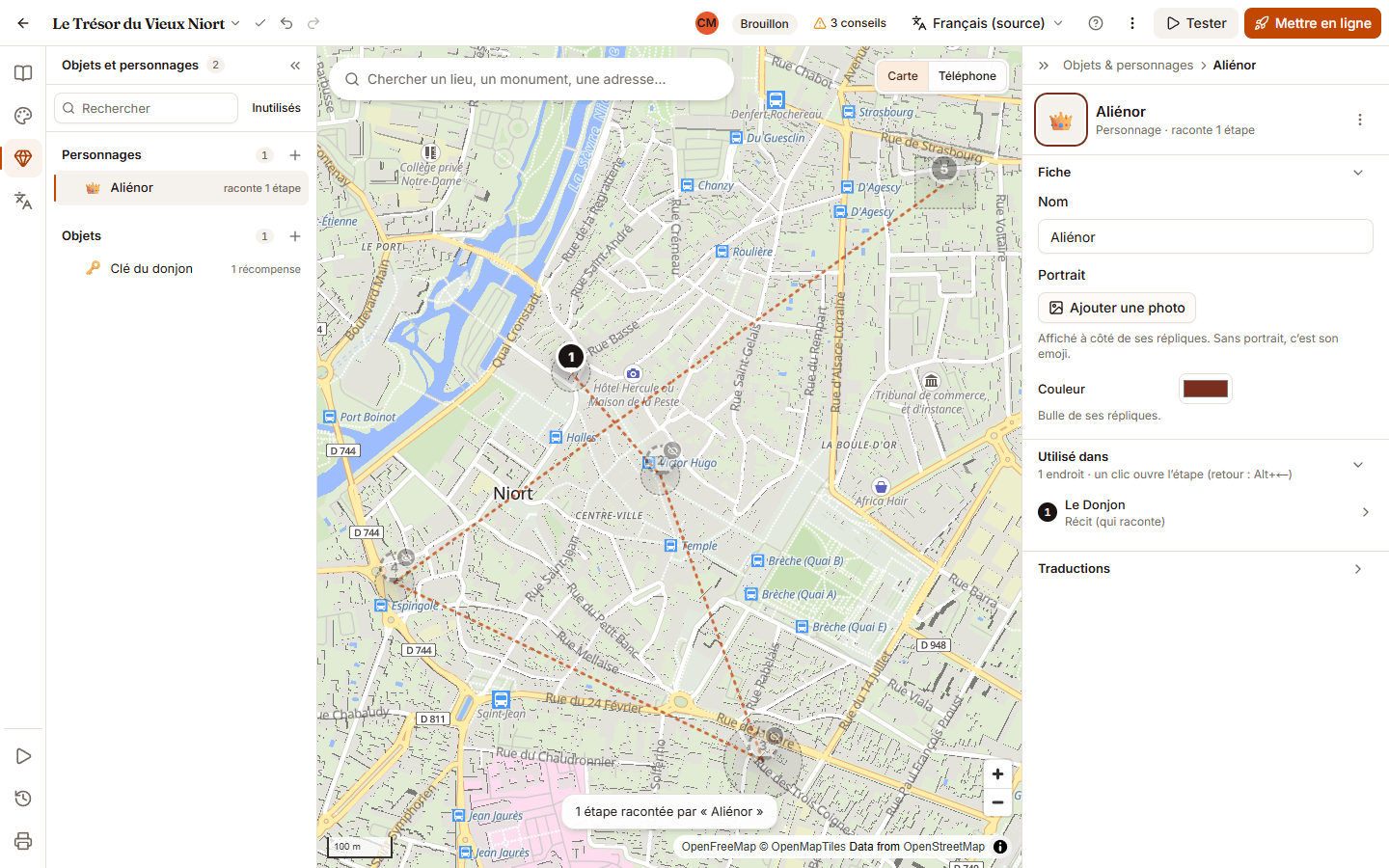Zoom in on the map

pyautogui.click(x=997, y=773)
